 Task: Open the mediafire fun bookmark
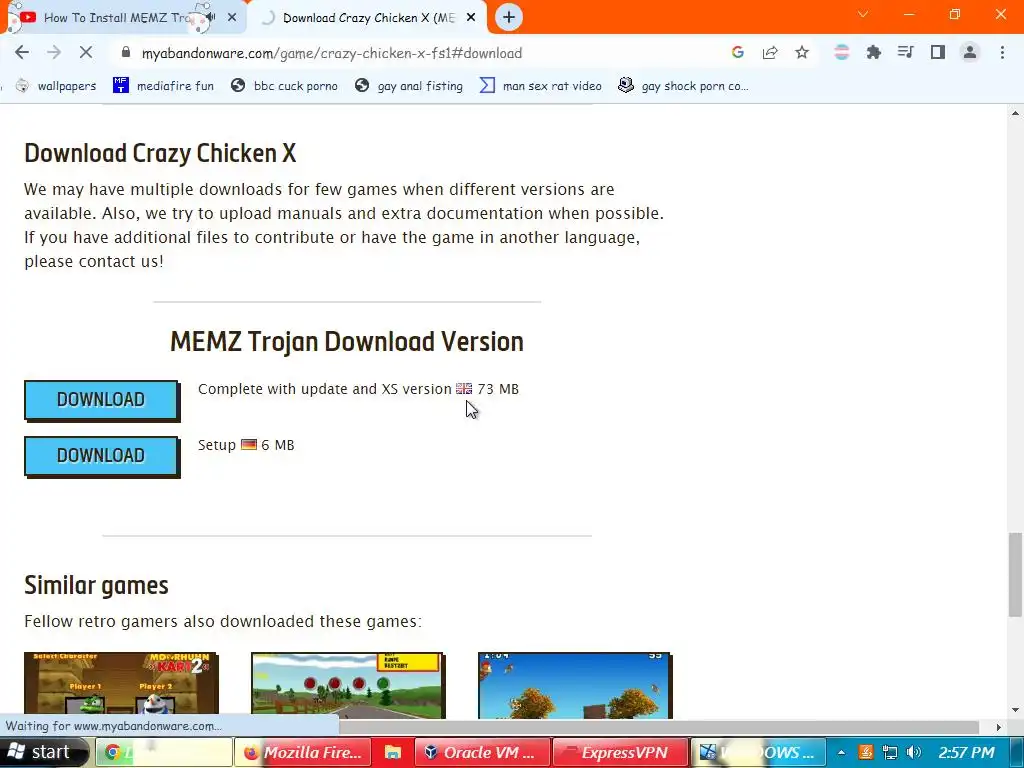[163, 86]
